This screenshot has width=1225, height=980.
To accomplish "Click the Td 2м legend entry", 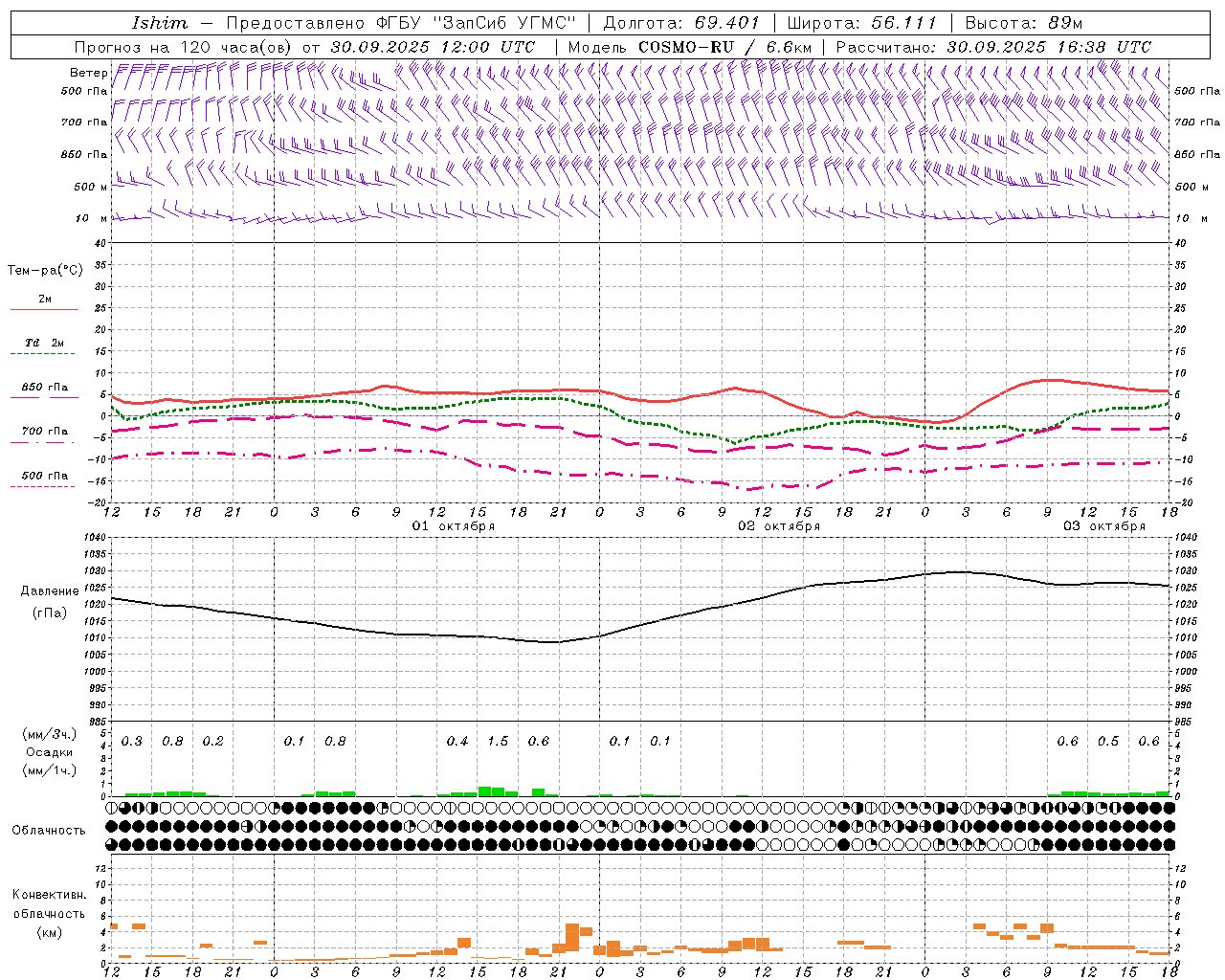I will click(x=44, y=343).
